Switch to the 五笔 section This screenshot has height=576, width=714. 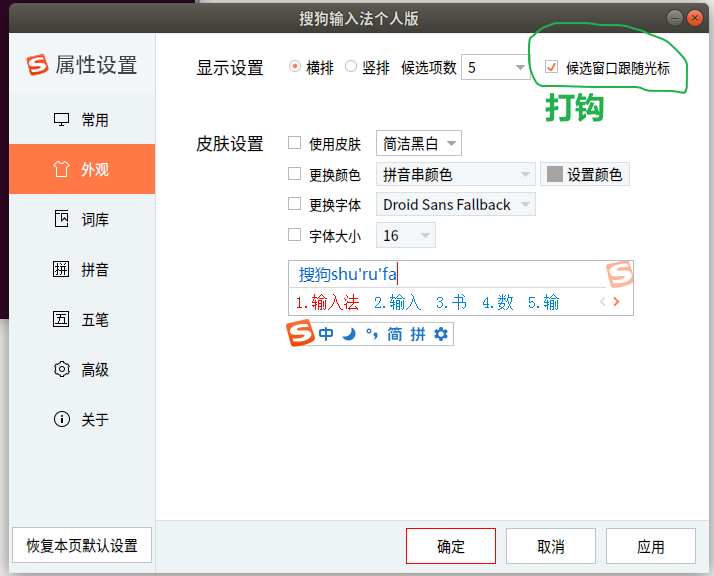82,319
